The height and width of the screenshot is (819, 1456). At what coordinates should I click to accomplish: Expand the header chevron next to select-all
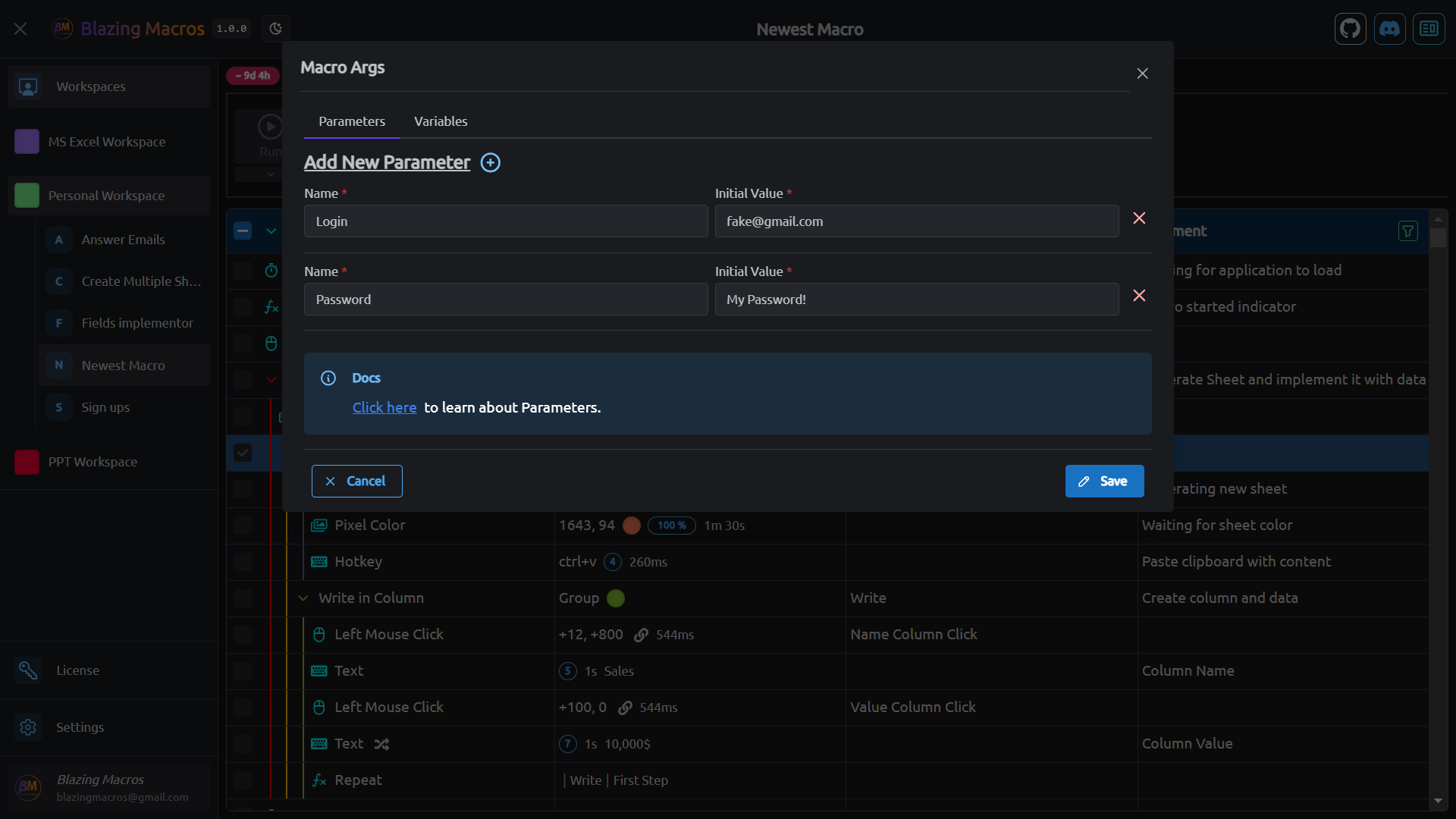coord(271,231)
